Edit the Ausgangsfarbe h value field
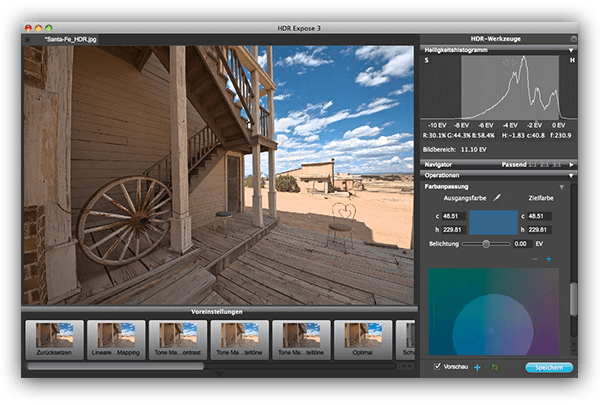This screenshot has width=600, height=405. tap(453, 230)
